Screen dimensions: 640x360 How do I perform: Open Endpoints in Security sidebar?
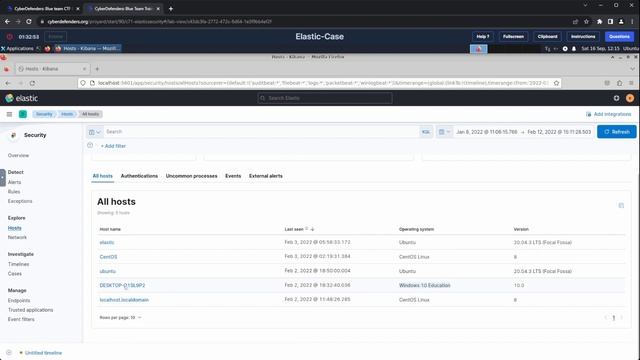(x=19, y=300)
